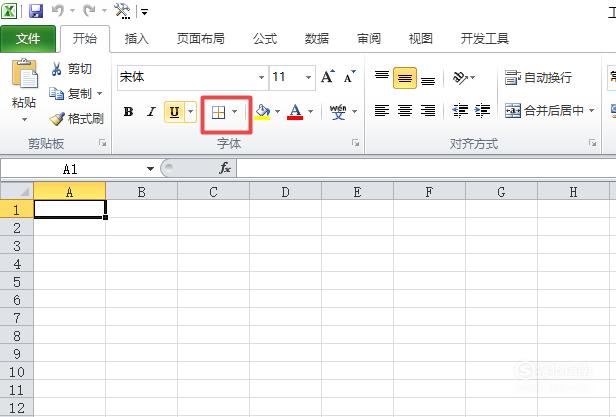Expand the Name Box dropdown arrow

(150, 169)
